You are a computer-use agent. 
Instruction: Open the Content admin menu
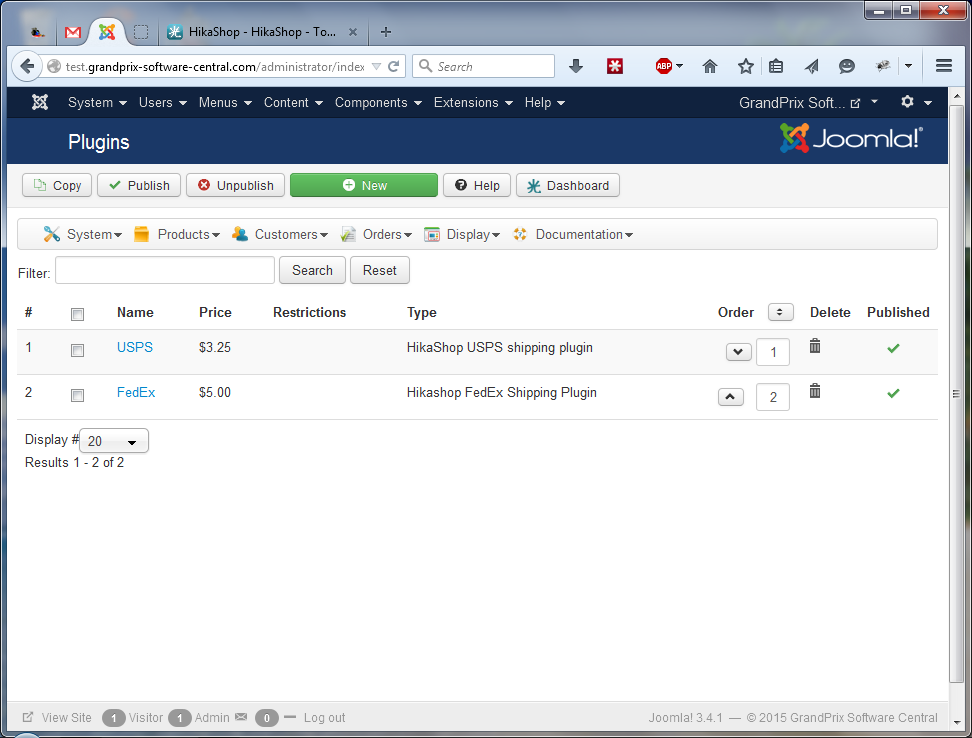coord(293,102)
